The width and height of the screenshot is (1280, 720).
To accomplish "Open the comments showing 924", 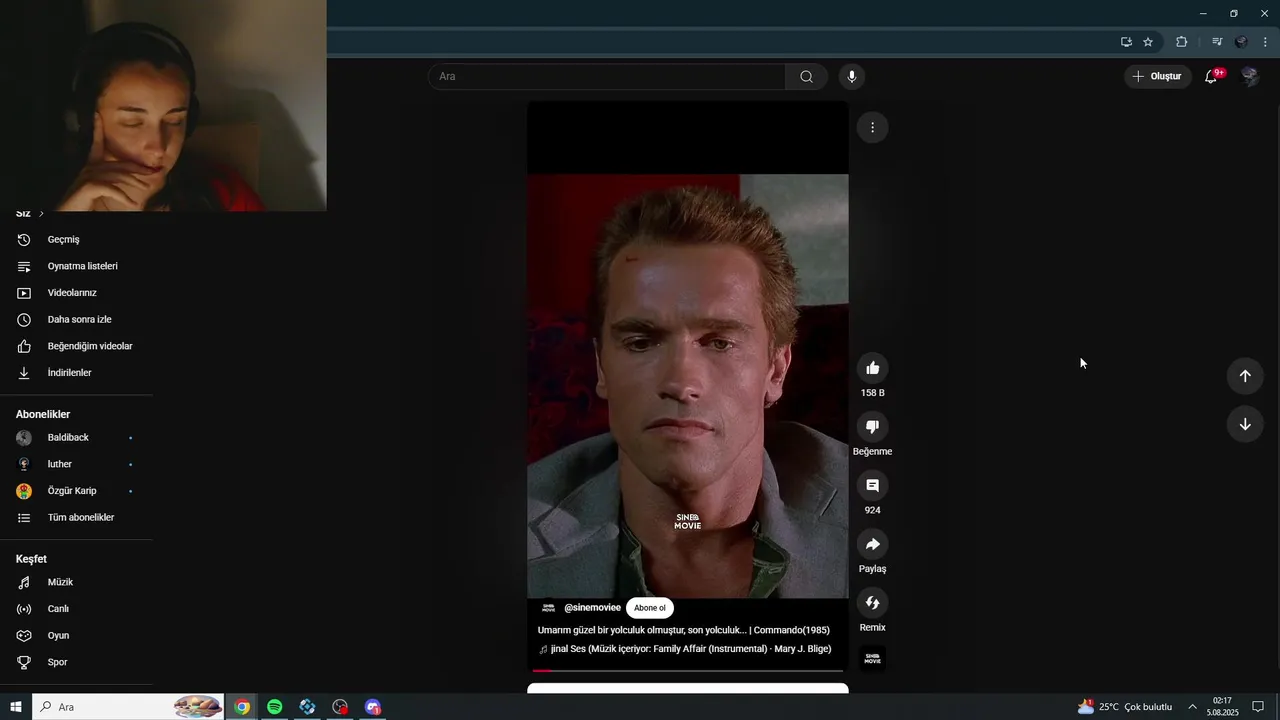I will (x=872, y=486).
